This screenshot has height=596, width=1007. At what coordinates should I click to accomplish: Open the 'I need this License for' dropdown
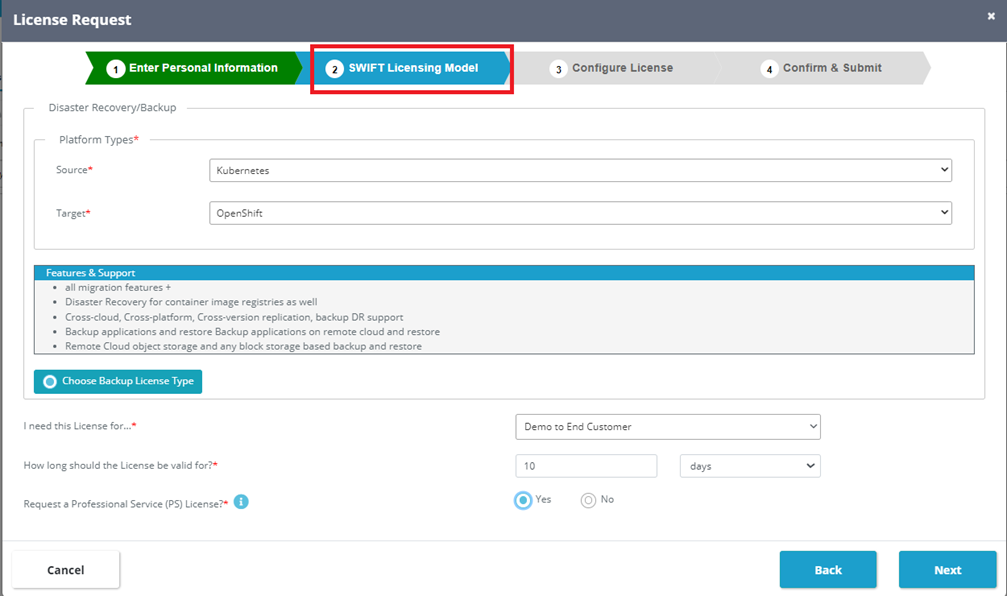point(668,426)
